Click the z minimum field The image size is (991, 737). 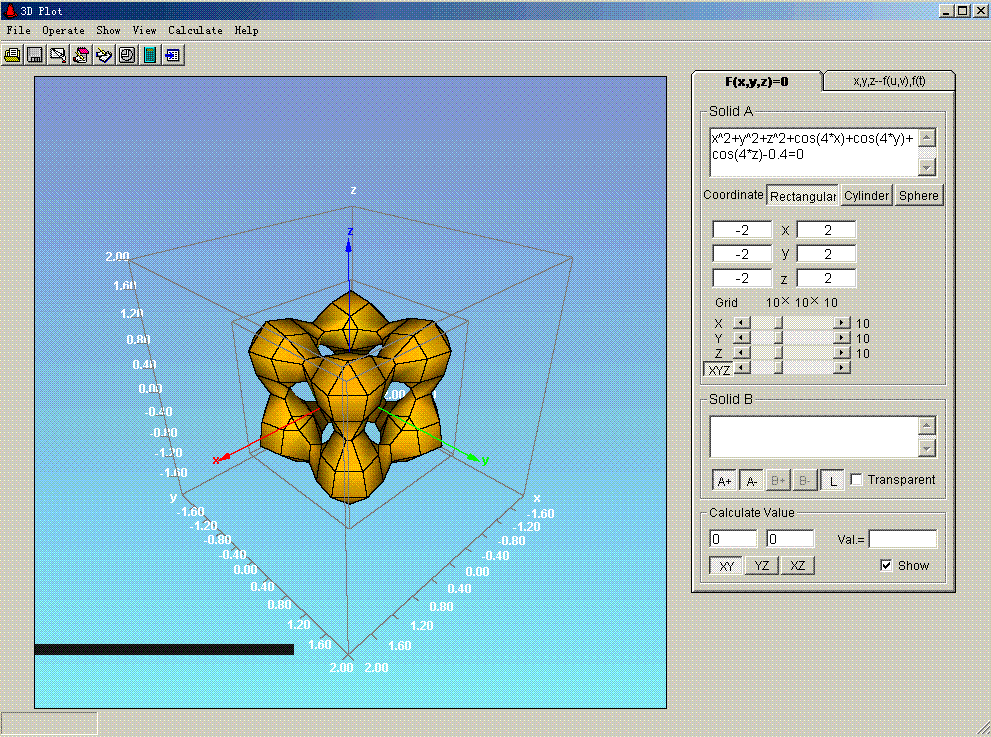click(742, 278)
